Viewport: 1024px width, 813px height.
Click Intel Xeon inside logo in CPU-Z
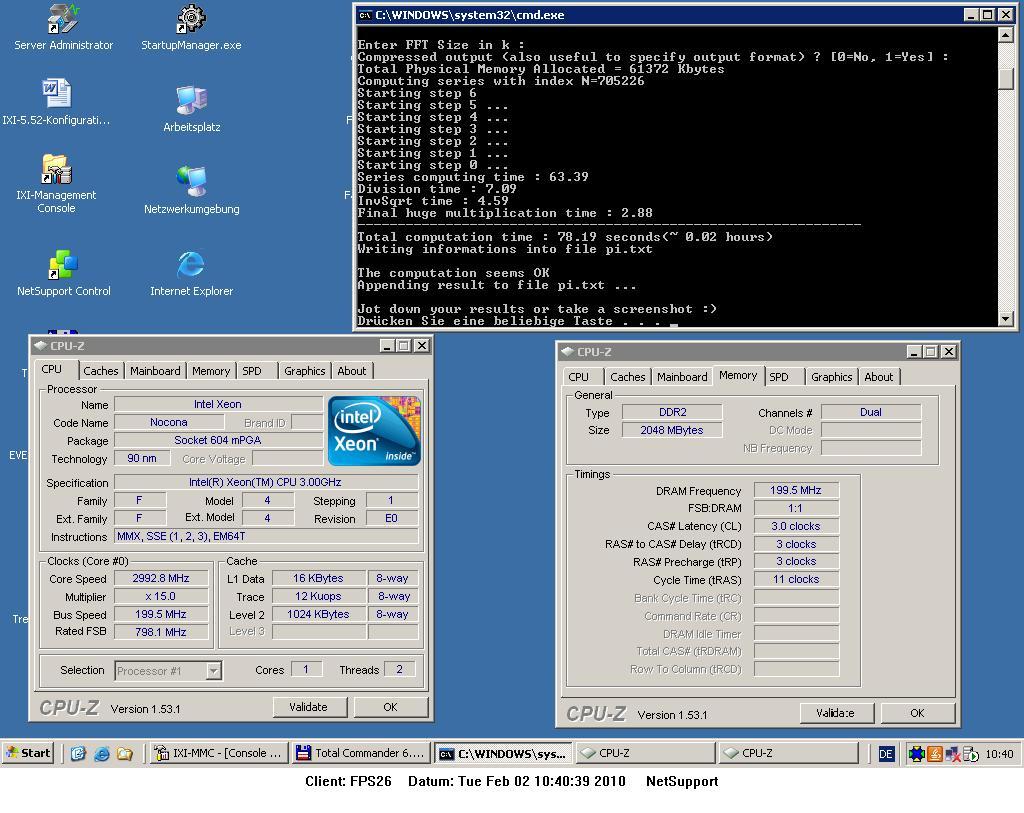pos(374,430)
